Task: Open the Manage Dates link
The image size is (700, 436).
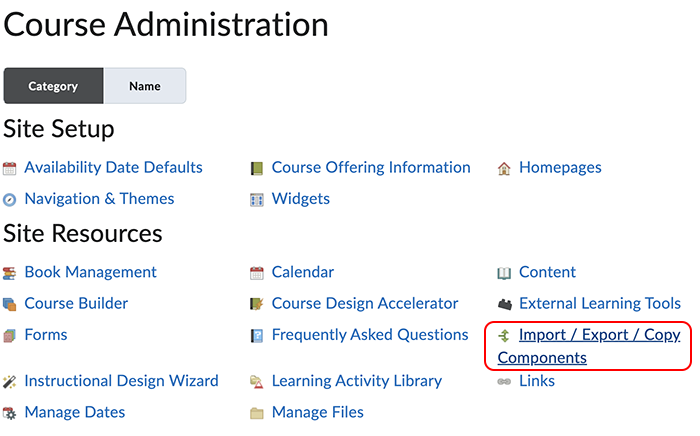Action: (75, 412)
